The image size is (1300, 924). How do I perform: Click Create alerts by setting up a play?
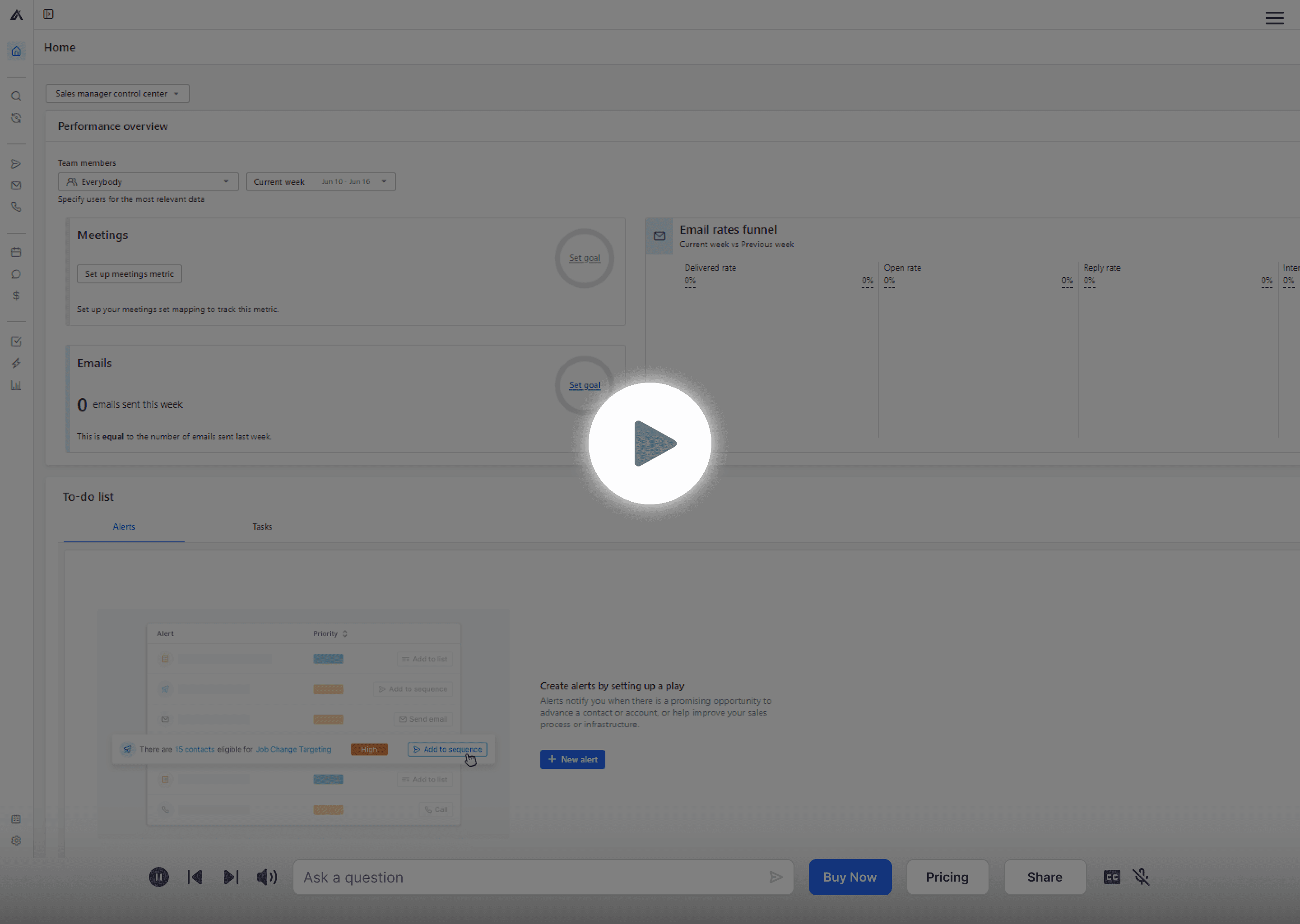pyautogui.click(x=612, y=686)
